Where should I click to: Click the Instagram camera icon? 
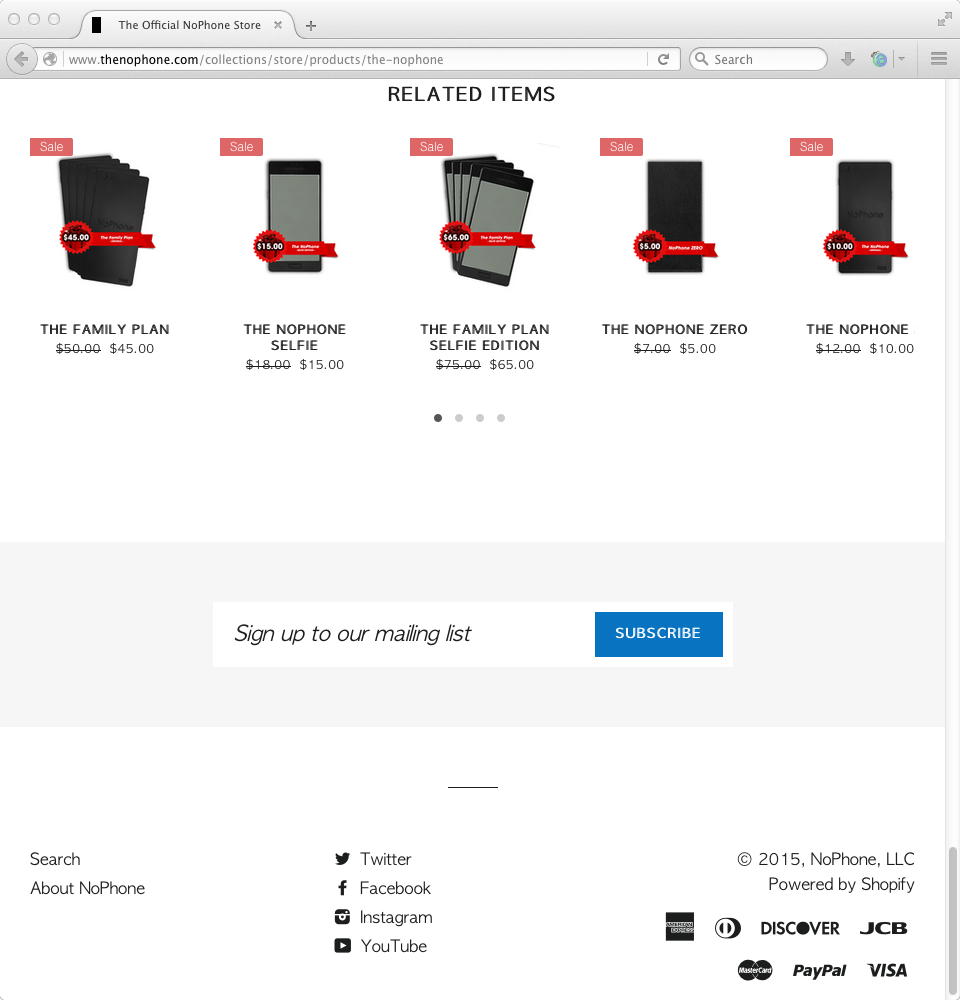pos(343,917)
